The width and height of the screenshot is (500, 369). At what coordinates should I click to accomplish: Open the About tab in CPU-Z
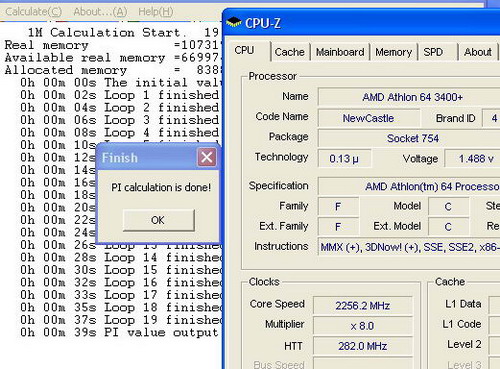click(x=478, y=52)
